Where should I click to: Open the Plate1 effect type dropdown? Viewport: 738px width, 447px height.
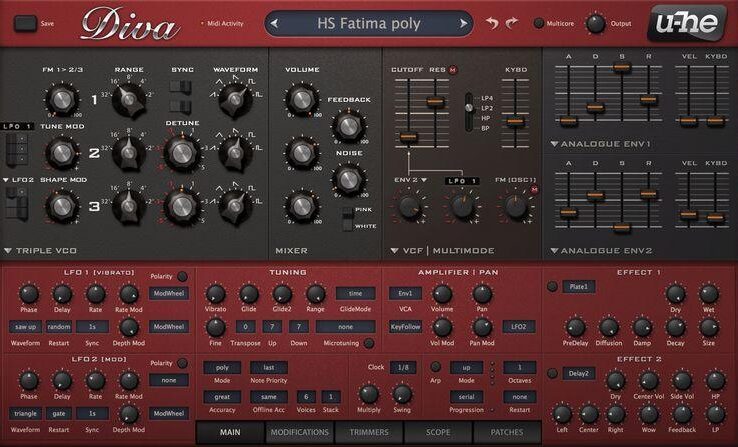[579, 287]
